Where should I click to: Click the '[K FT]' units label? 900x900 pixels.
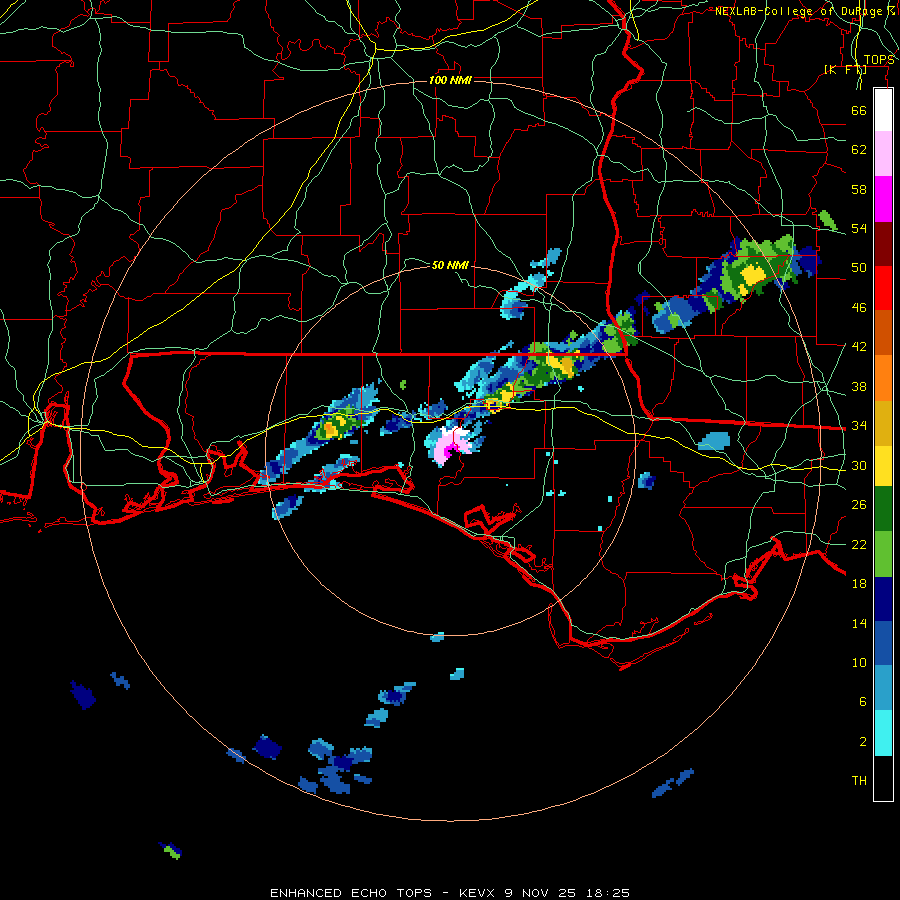pos(845,70)
